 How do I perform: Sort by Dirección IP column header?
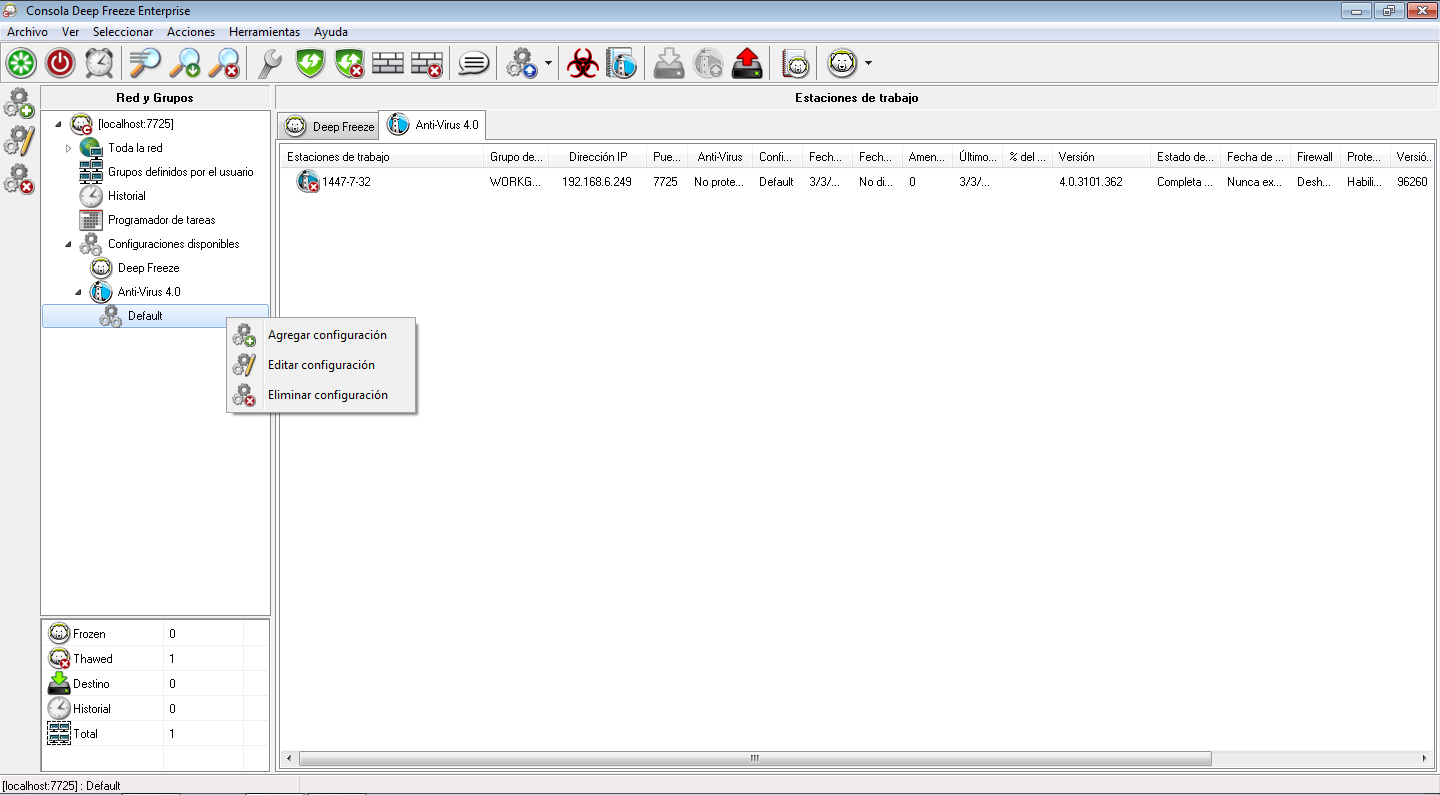click(598, 157)
